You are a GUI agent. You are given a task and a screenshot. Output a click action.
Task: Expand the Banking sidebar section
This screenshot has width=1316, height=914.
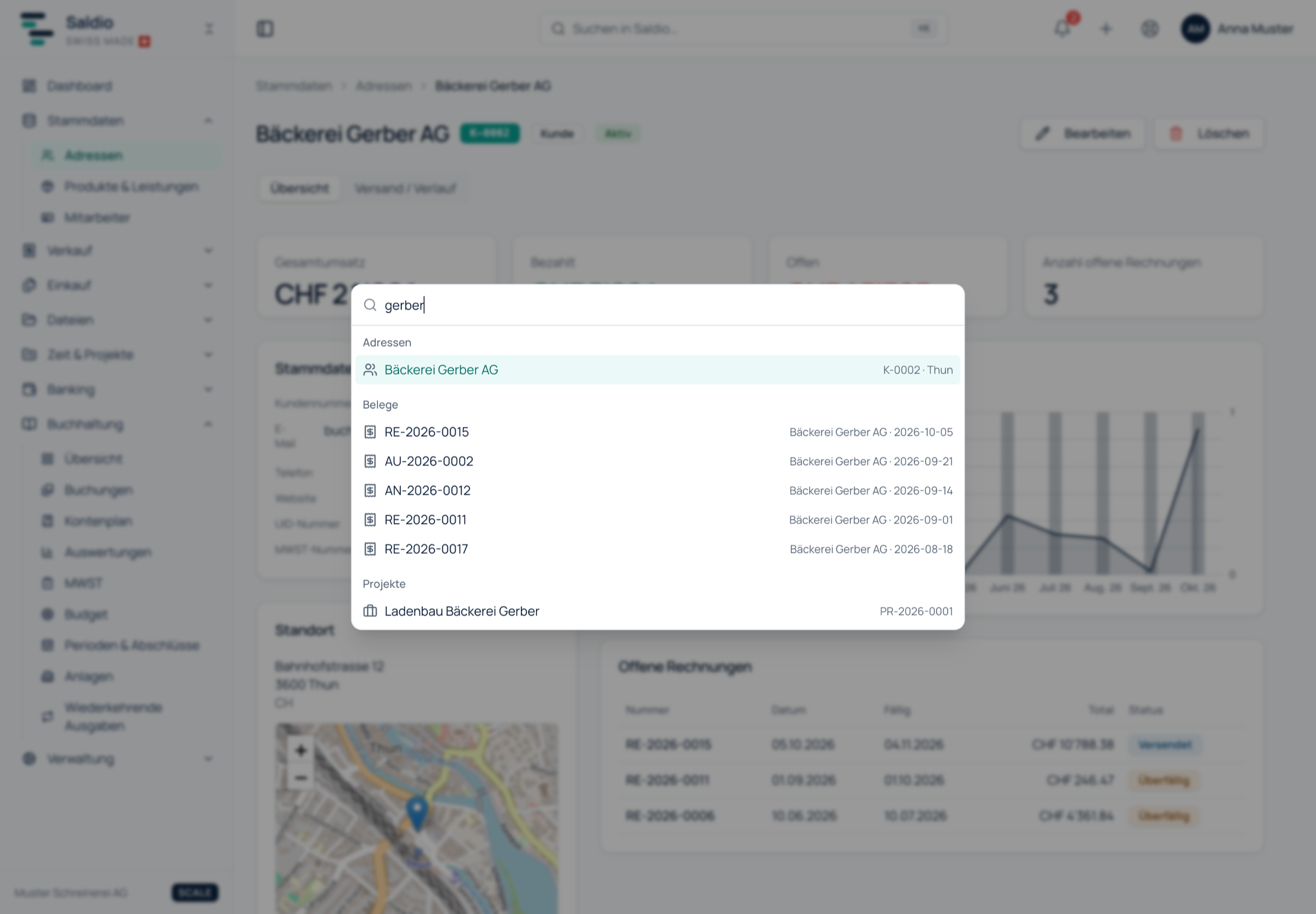pyautogui.click(x=117, y=390)
